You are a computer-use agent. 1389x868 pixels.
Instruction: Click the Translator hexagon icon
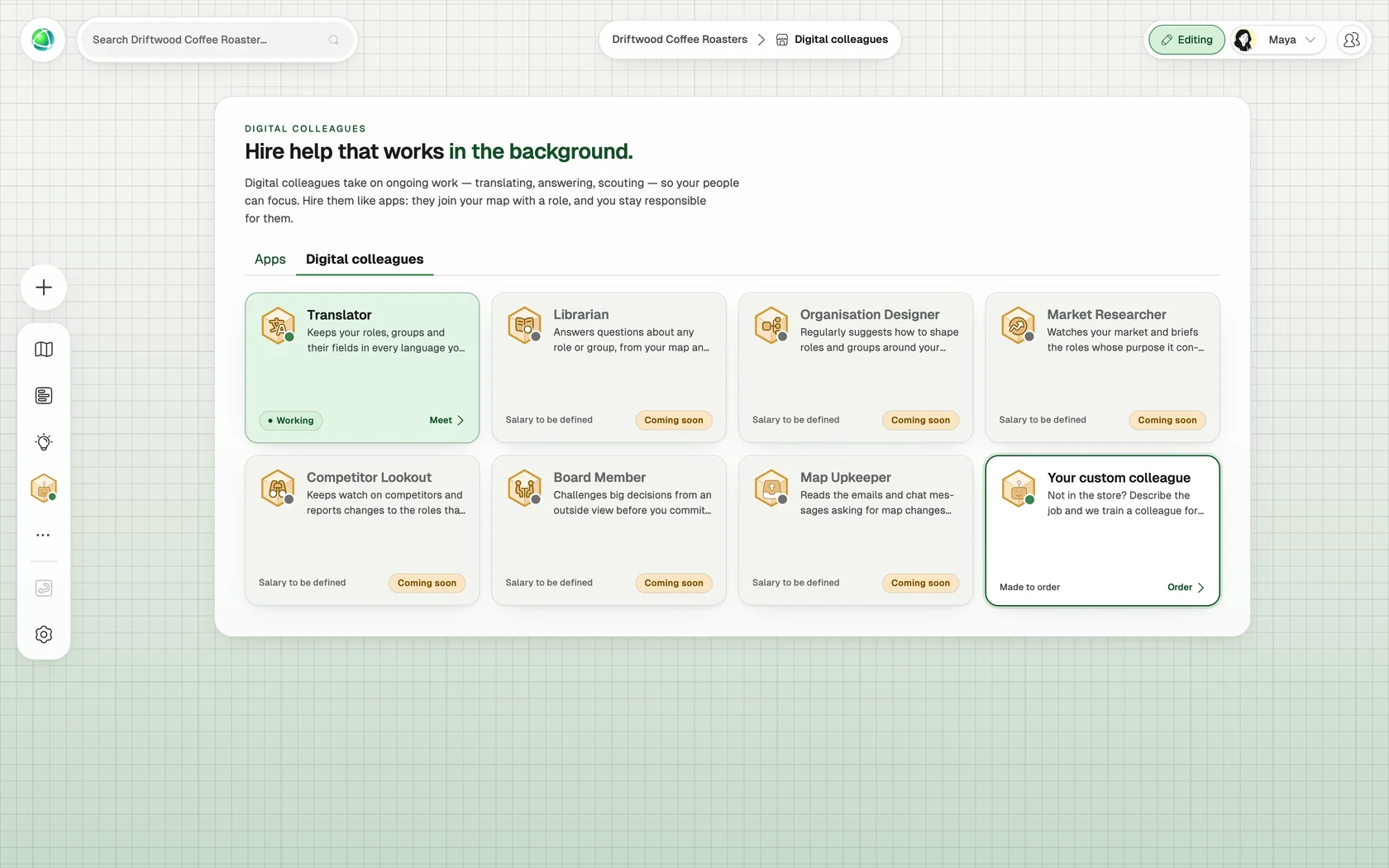tap(278, 325)
